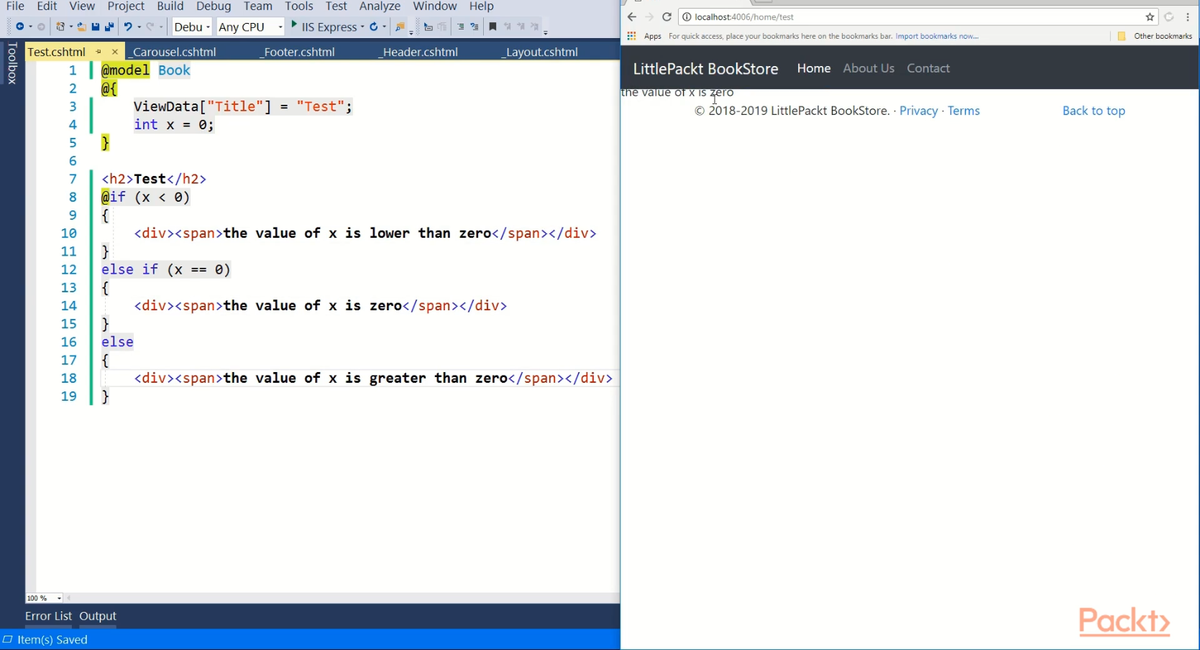Bookmark this page with the star icon
The height and width of the screenshot is (650, 1200).
(1150, 17)
